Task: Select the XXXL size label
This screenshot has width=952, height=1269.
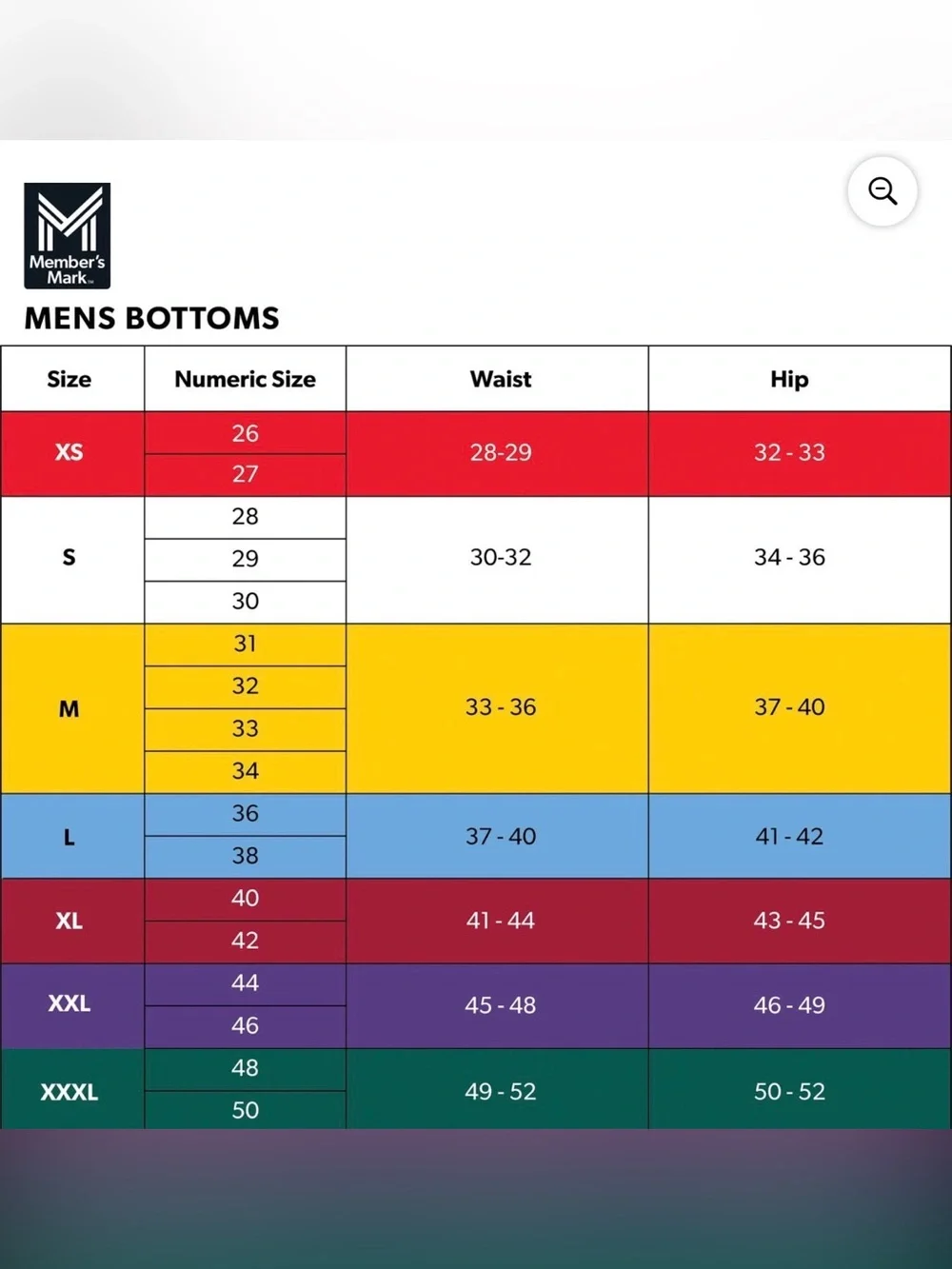Action: [69, 1092]
